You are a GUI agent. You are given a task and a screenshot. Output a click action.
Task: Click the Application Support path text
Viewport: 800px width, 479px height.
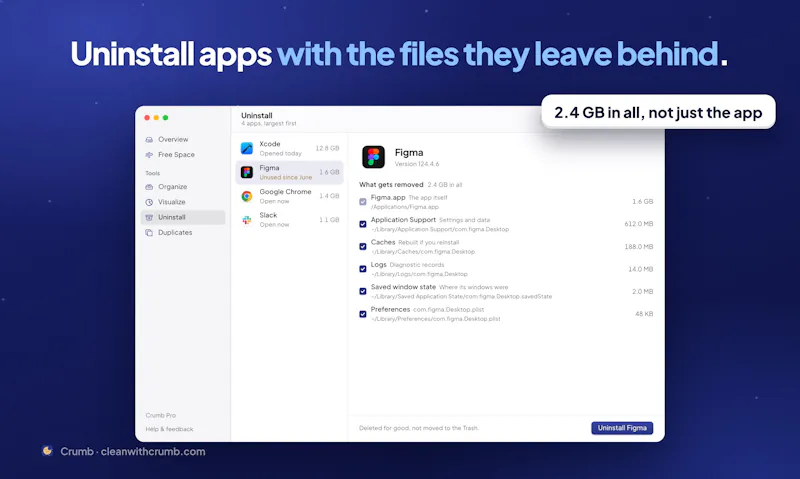point(440,230)
